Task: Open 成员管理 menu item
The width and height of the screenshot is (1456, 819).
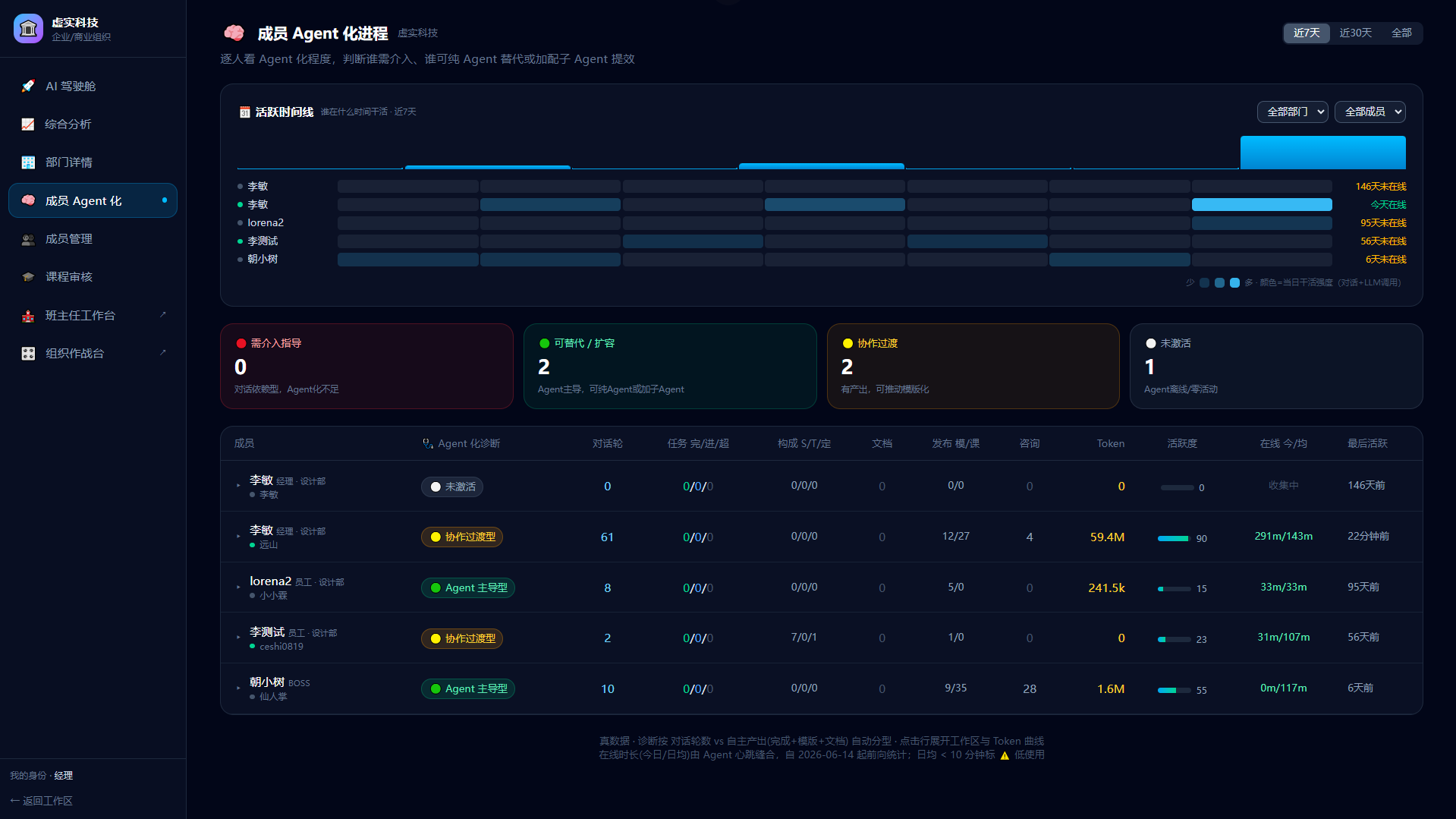Action: coord(93,238)
